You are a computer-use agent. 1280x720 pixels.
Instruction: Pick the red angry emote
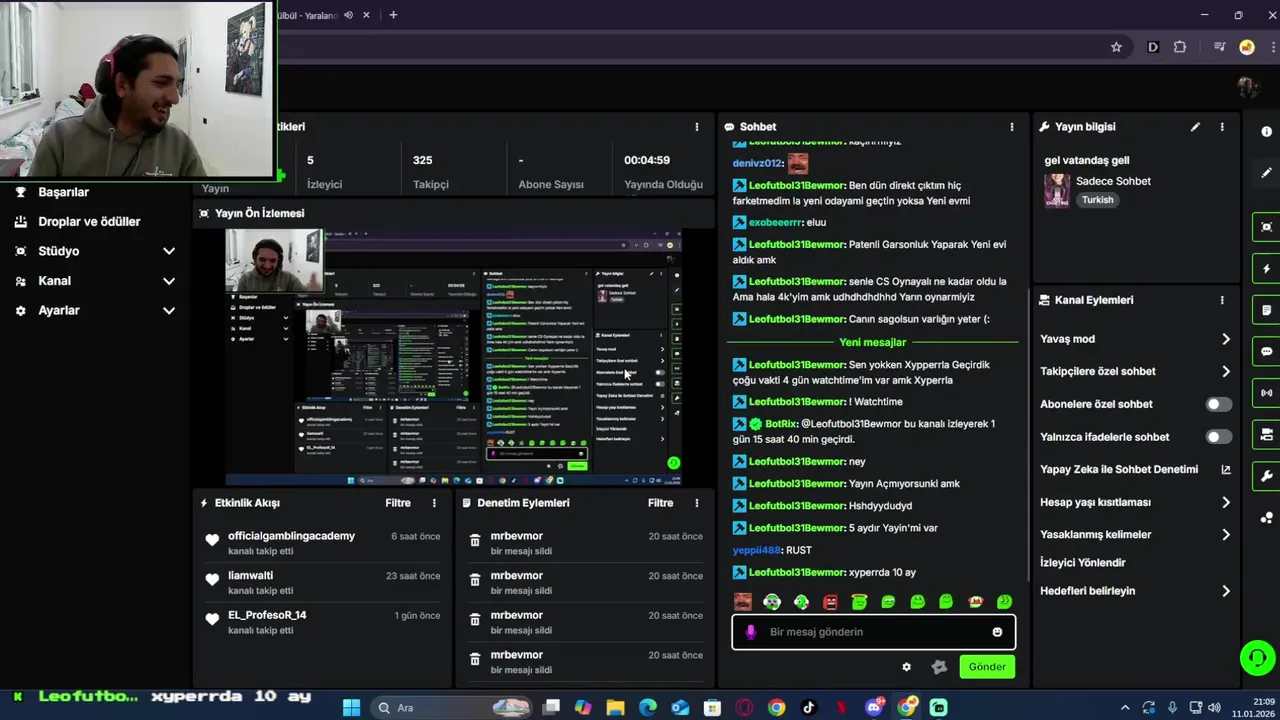point(830,602)
